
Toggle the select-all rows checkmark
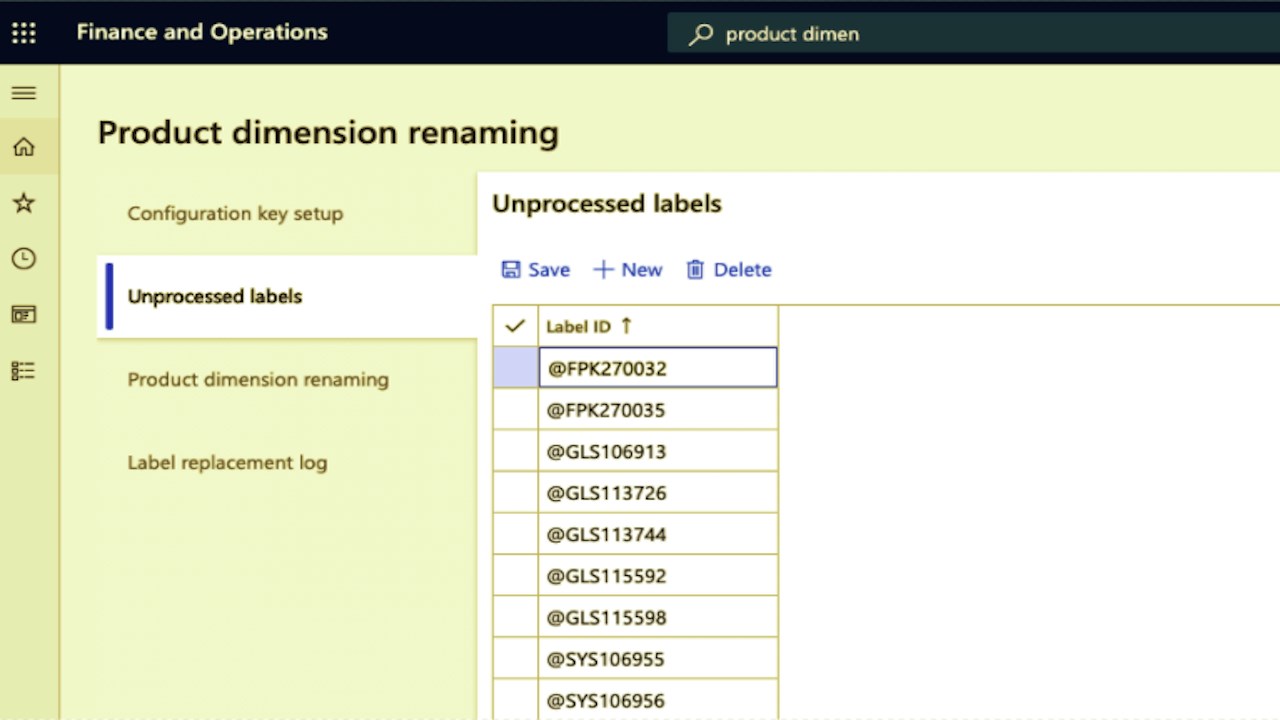(515, 326)
